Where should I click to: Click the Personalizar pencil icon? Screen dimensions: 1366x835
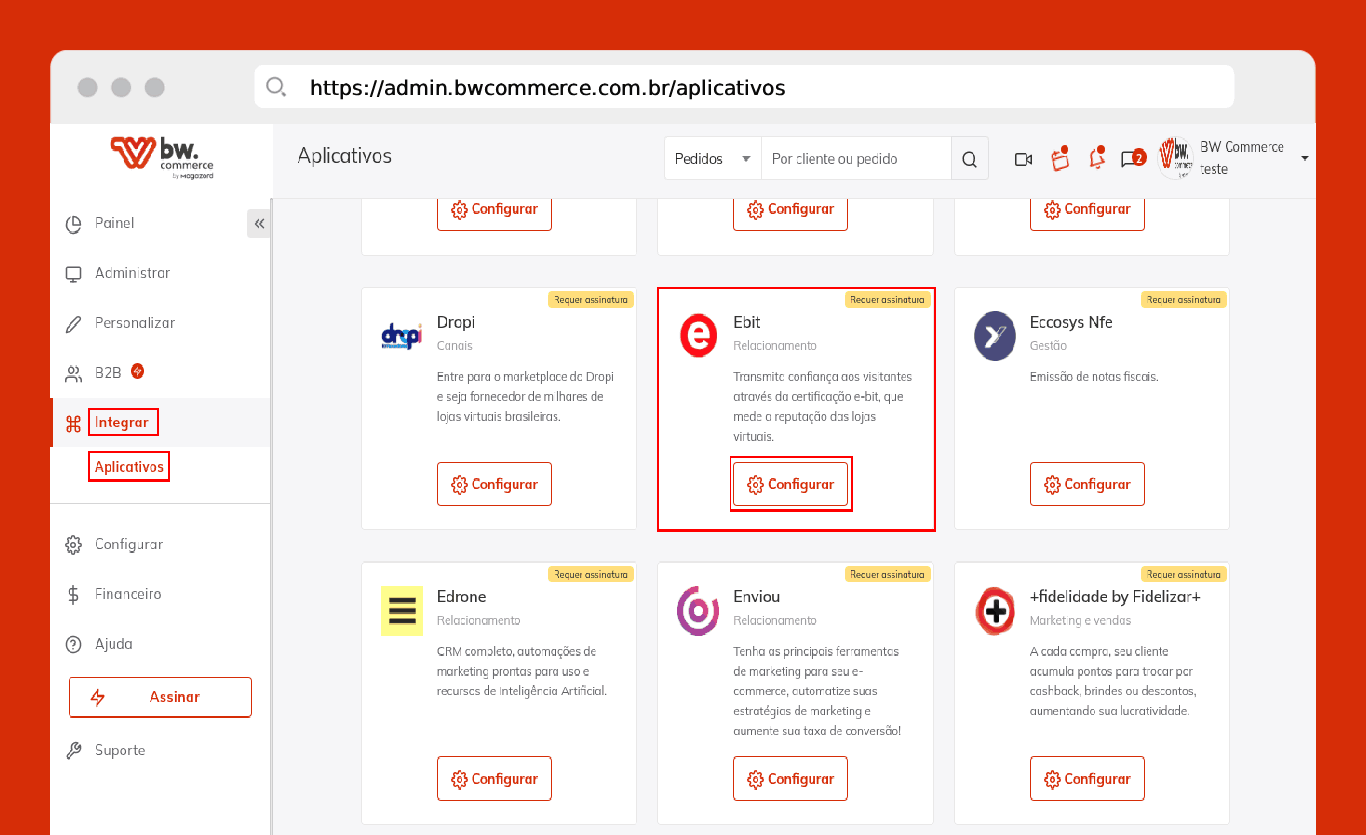[73, 324]
